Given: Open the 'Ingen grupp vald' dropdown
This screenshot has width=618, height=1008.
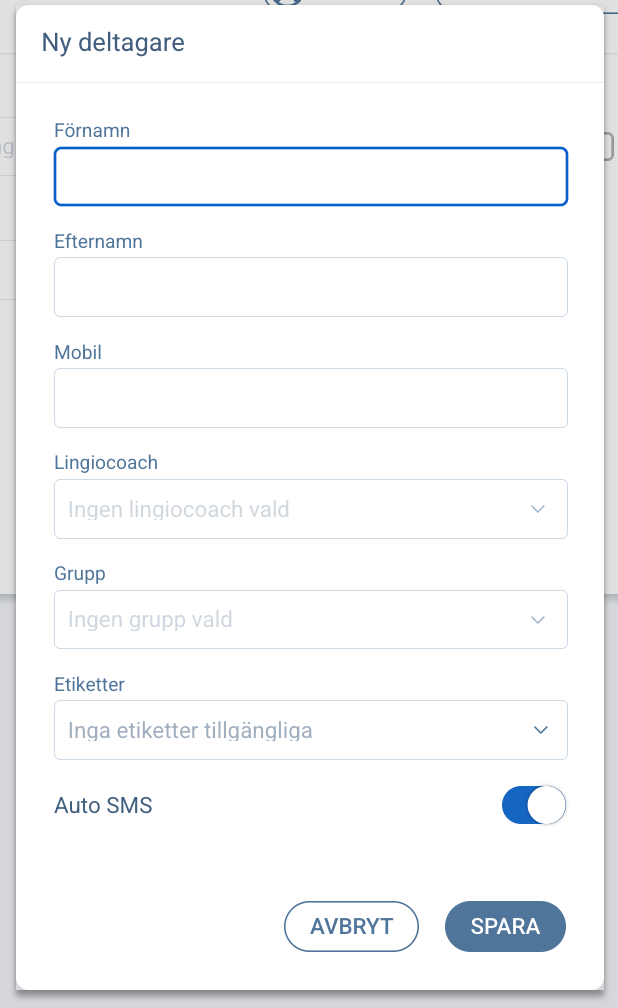Looking at the screenshot, I should [x=150, y=620].
